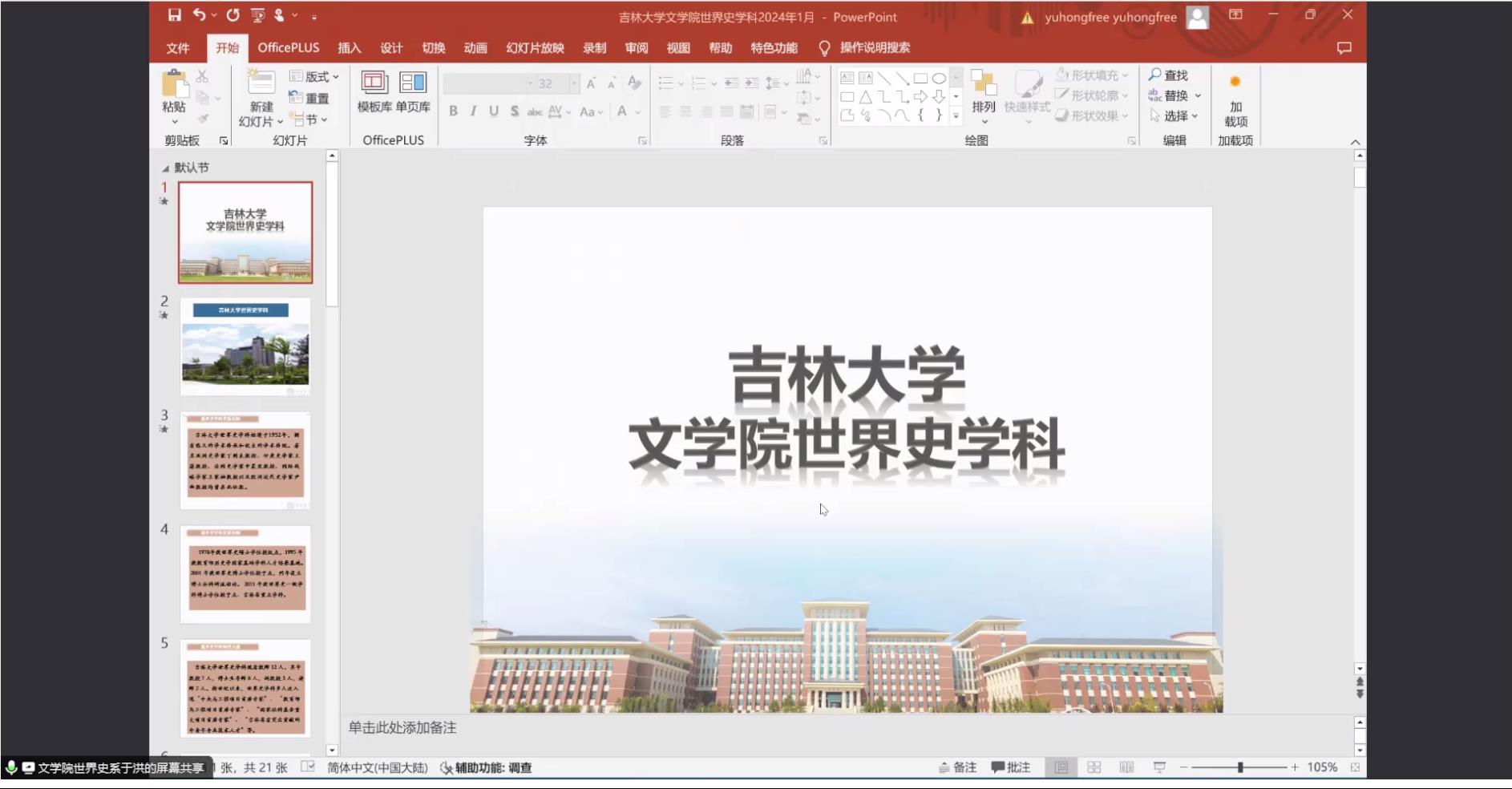Click 单击此处添加备注 notes area

pos(402,728)
